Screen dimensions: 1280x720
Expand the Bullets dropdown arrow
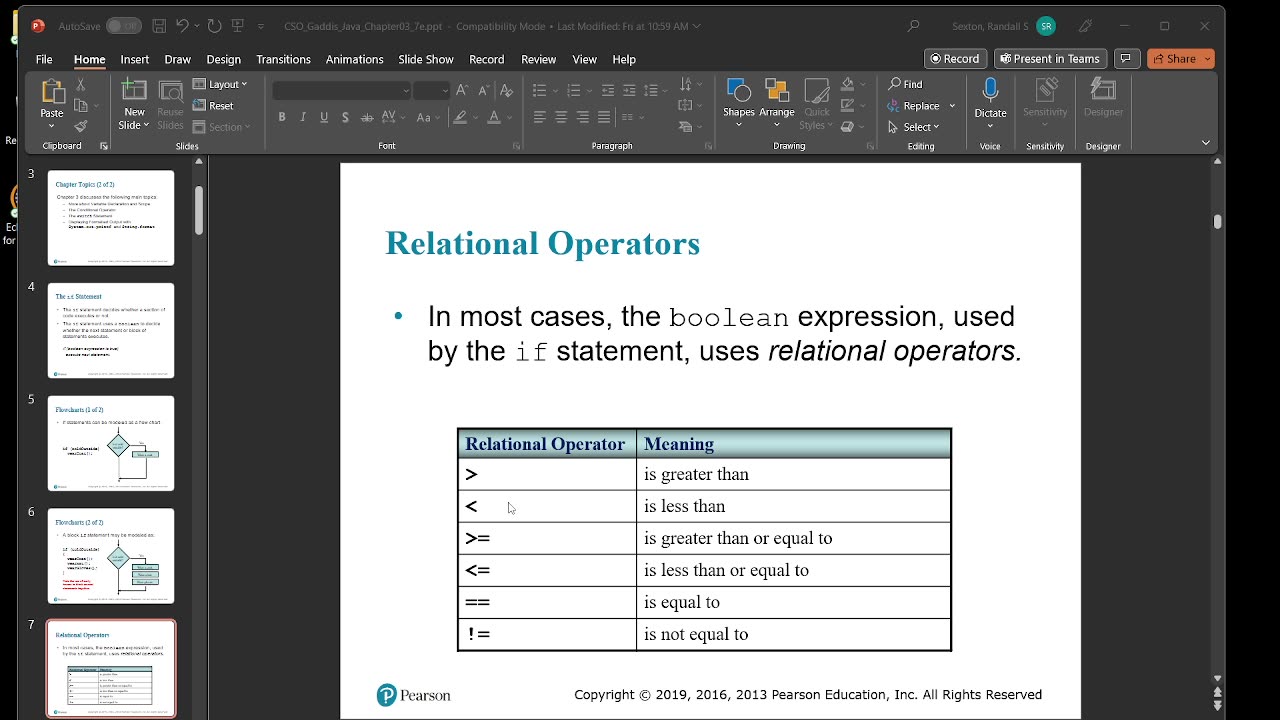pos(557,91)
